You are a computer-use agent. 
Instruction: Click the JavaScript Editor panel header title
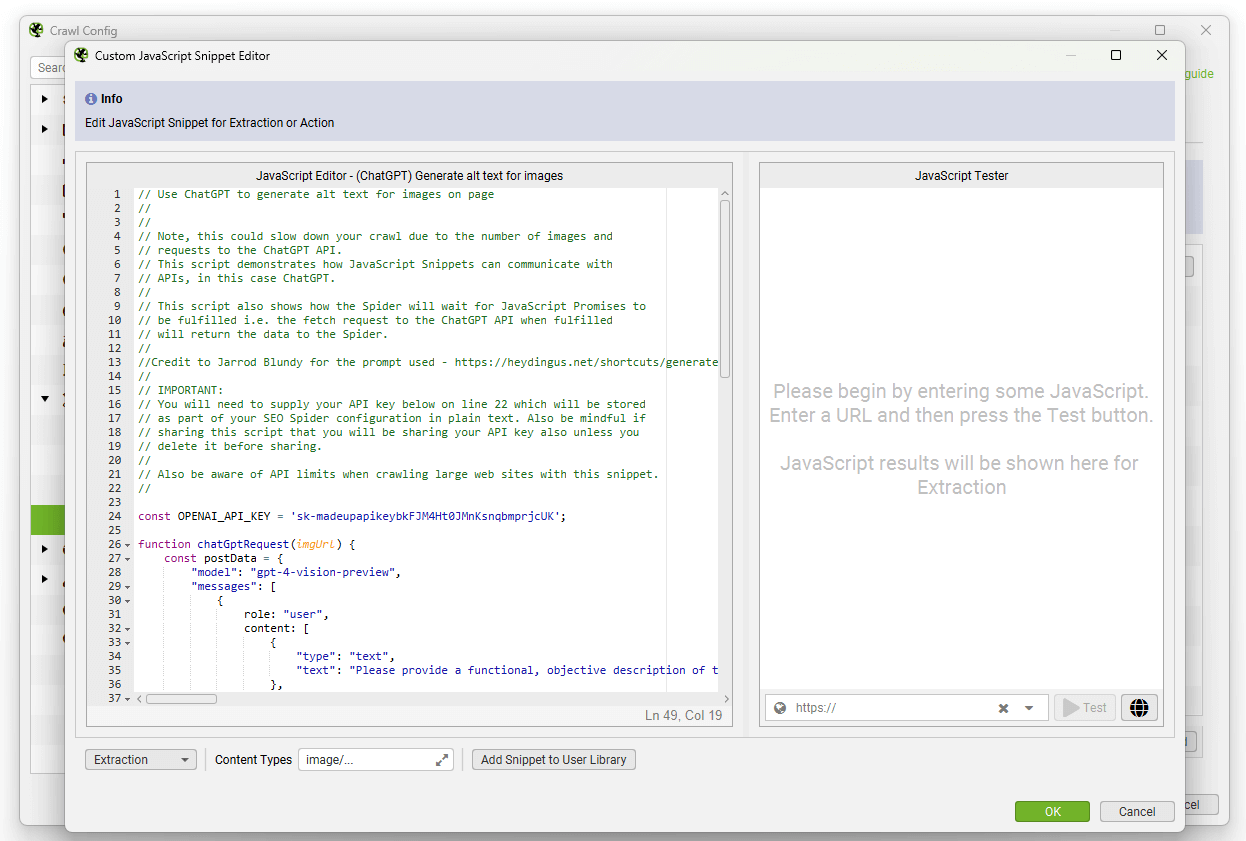pyautogui.click(x=409, y=176)
